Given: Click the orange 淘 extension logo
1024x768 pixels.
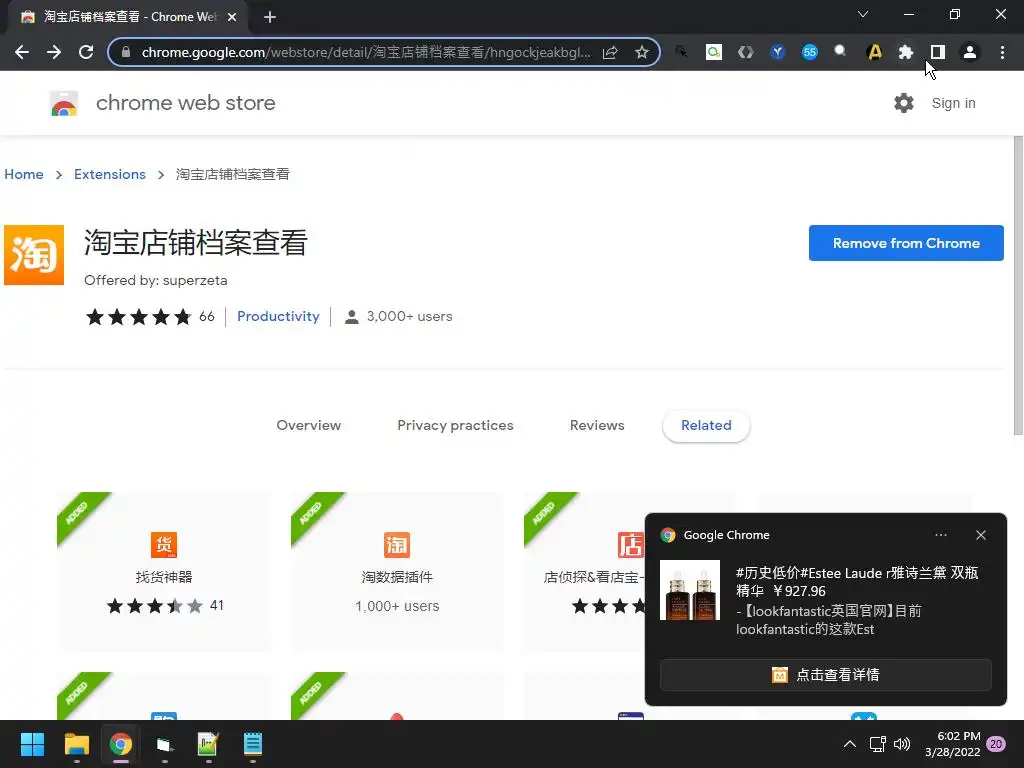Looking at the screenshot, I should 34,255.
